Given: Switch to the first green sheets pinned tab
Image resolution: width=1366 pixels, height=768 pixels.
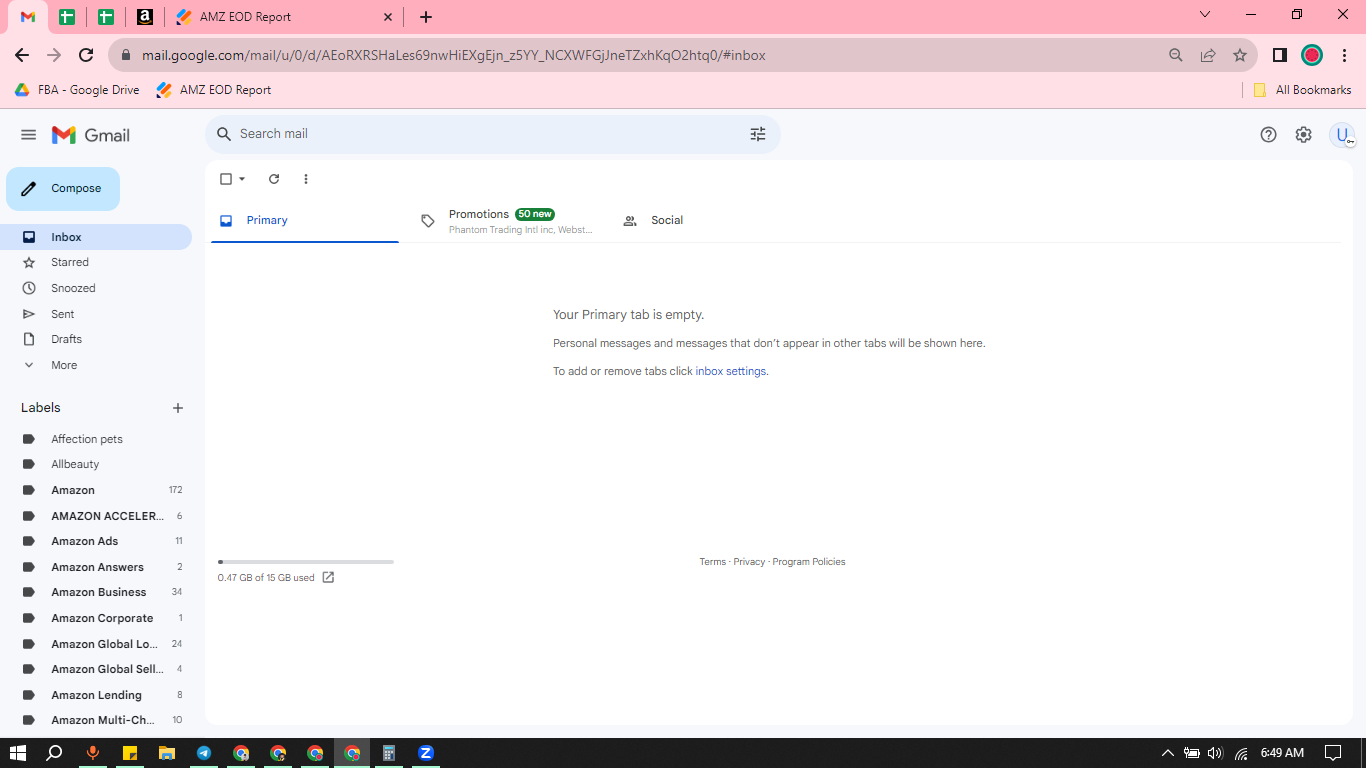Looking at the screenshot, I should [67, 17].
